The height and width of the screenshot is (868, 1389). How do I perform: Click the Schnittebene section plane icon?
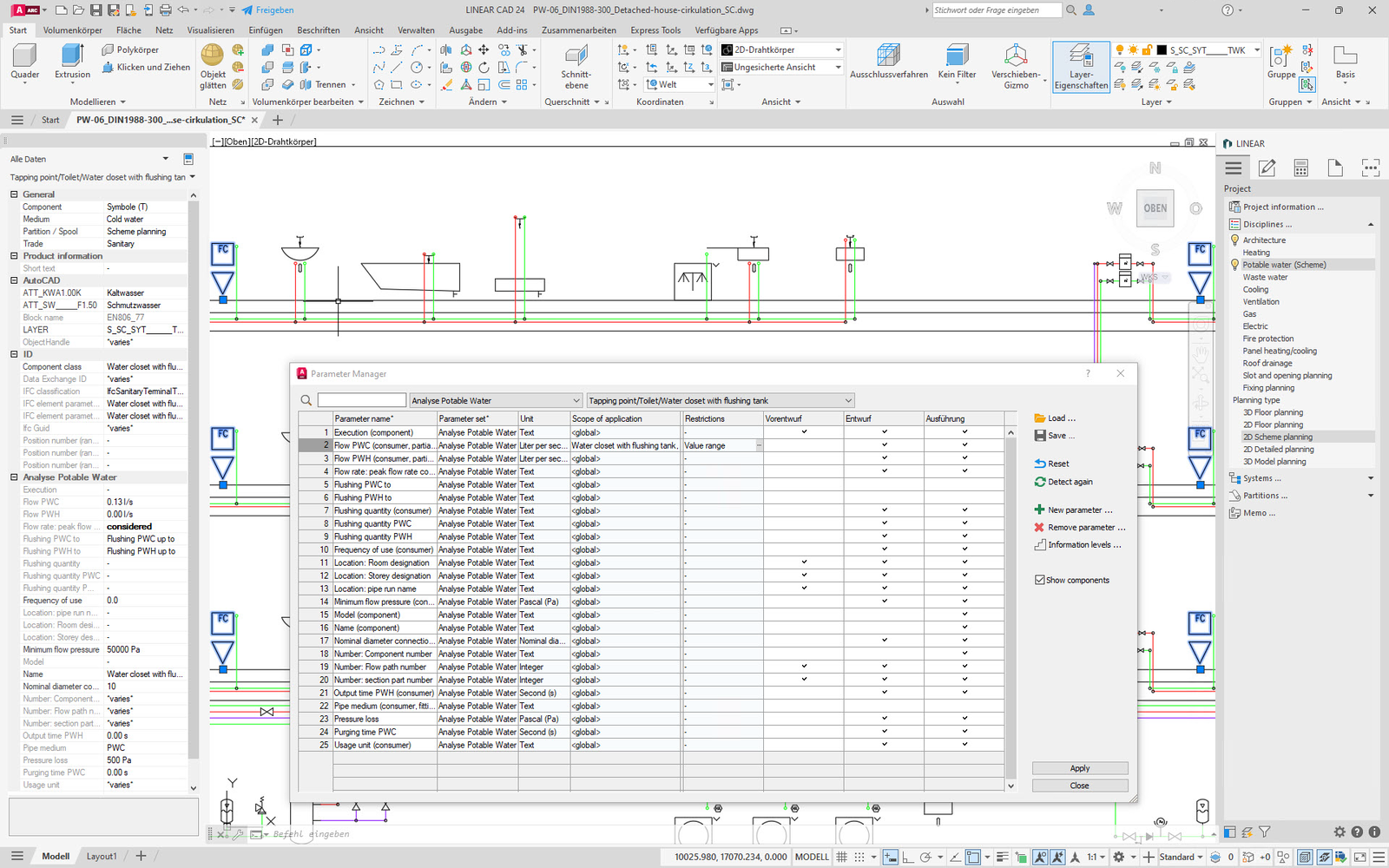576,56
